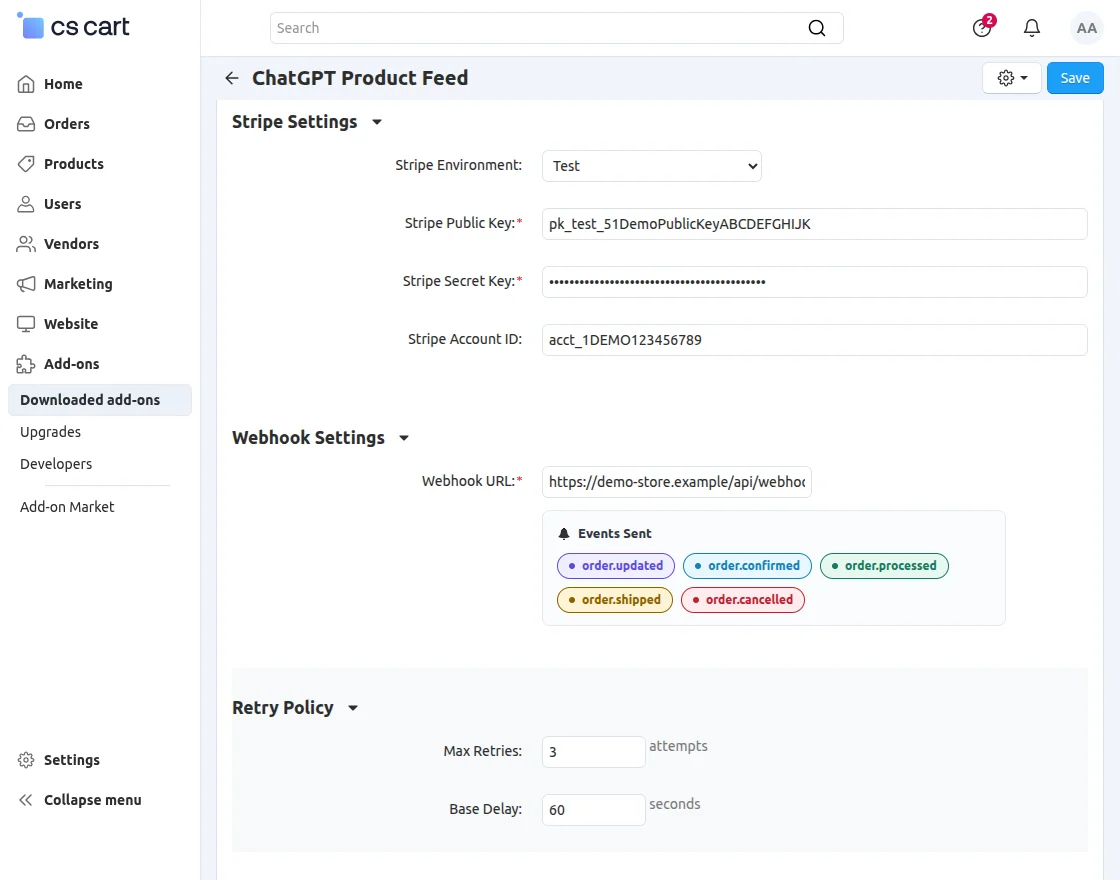Click the CS-Cart logo

[72, 26]
